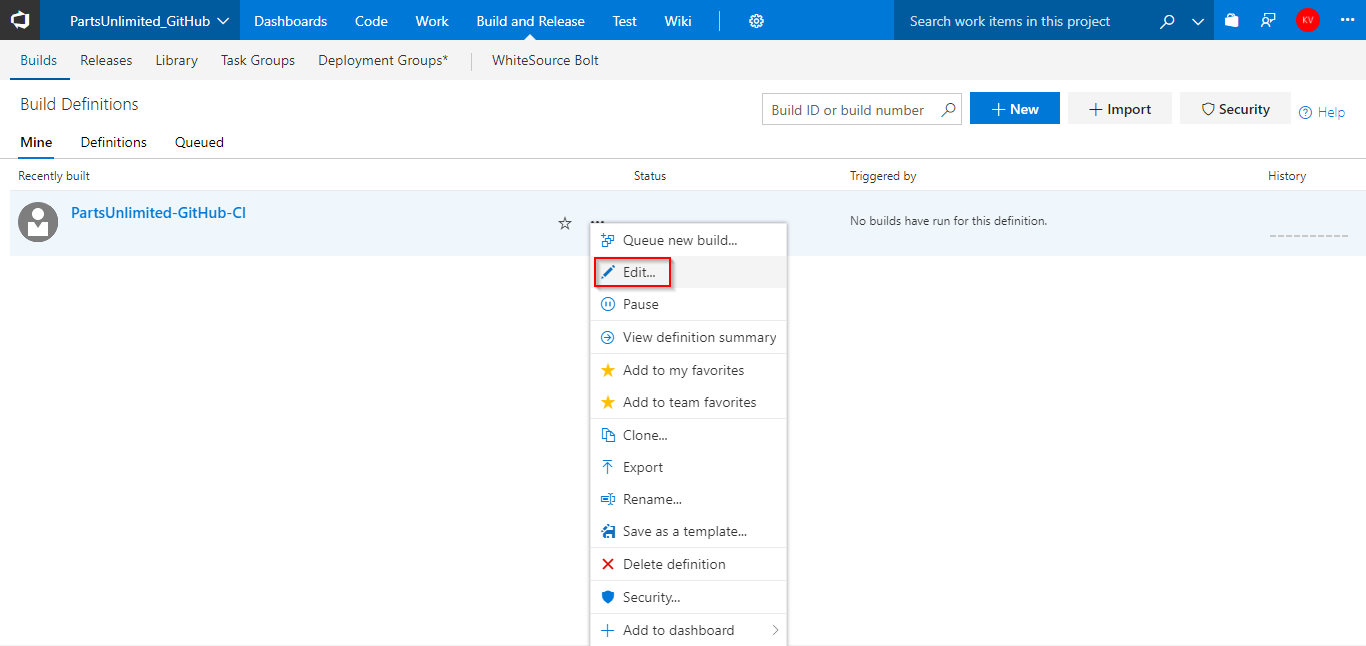Choose Add to team favorites
The height and width of the screenshot is (646, 1366).
tap(689, 402)
